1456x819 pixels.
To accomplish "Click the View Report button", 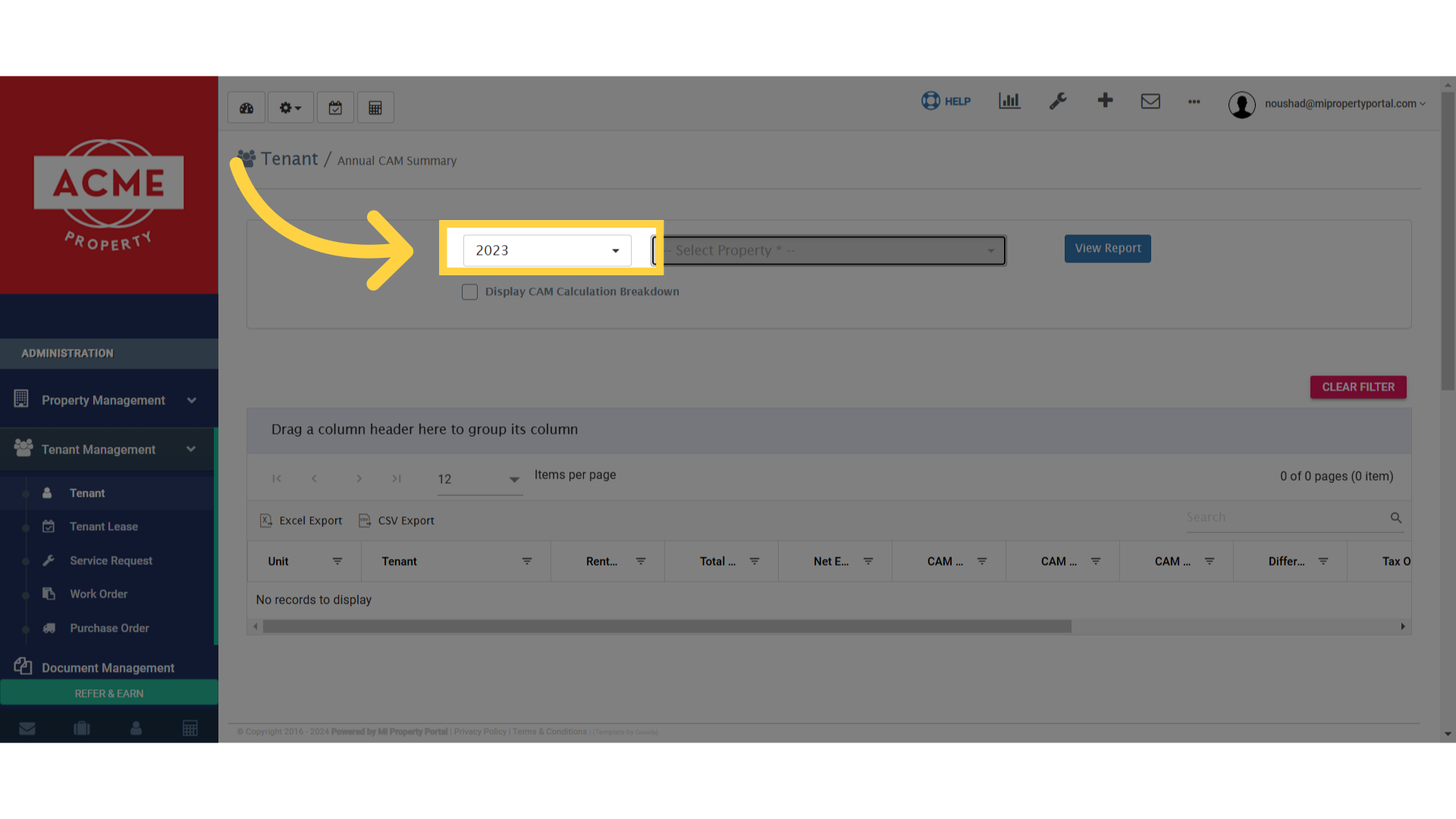I will click(1107, 249).
